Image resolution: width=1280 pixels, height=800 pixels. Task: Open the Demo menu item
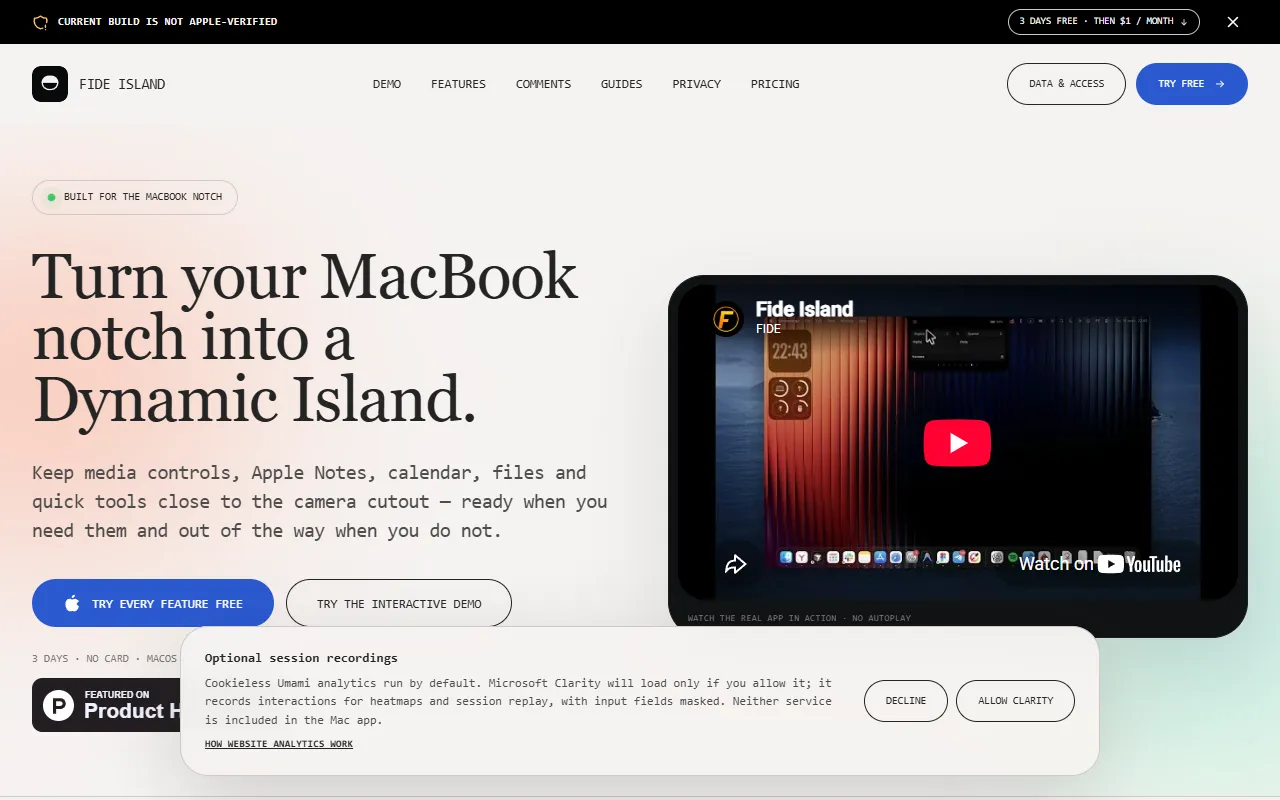coord(387,84)
